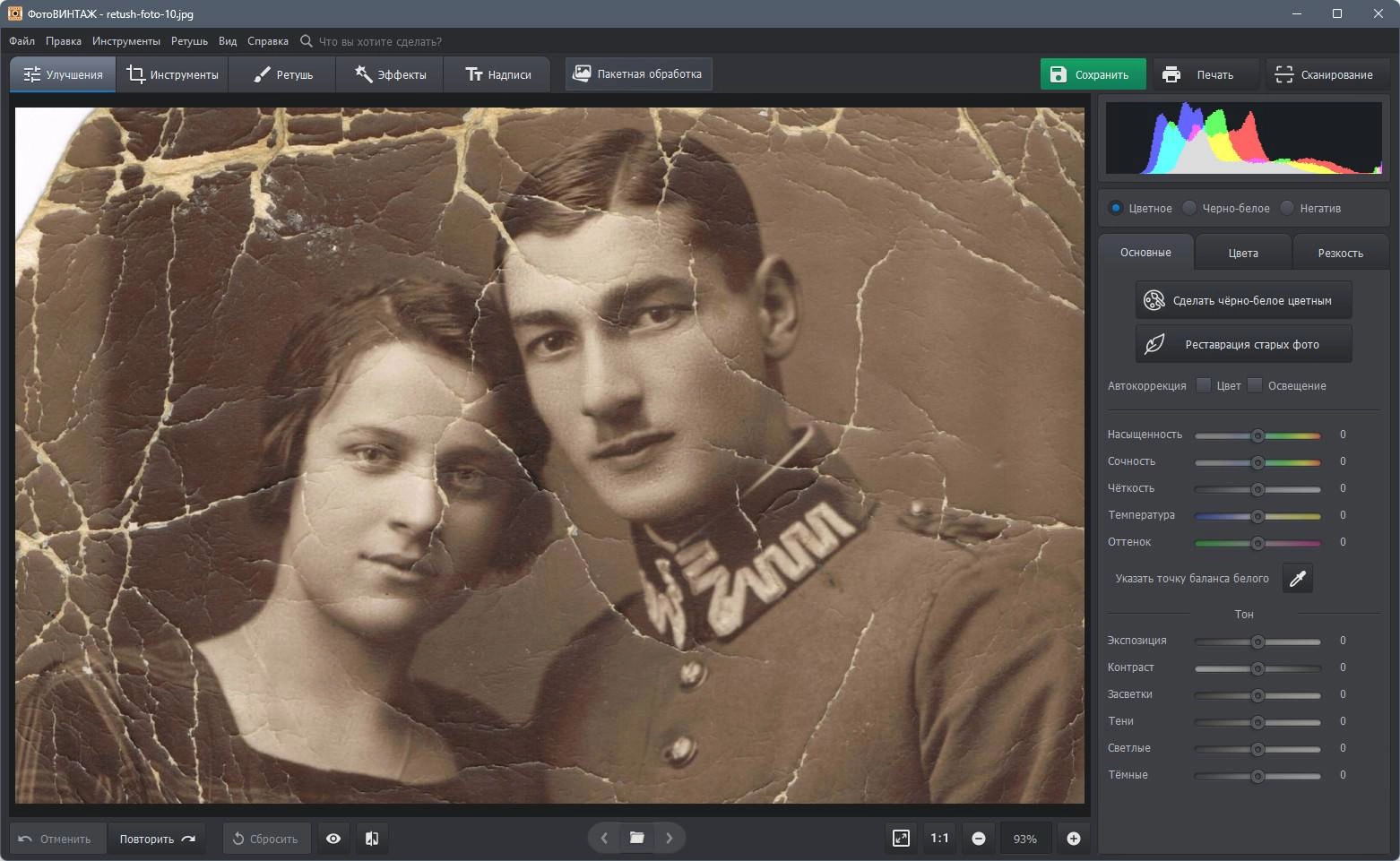
Task: Switch to the Улучшения tab
Action: [63, 74]
